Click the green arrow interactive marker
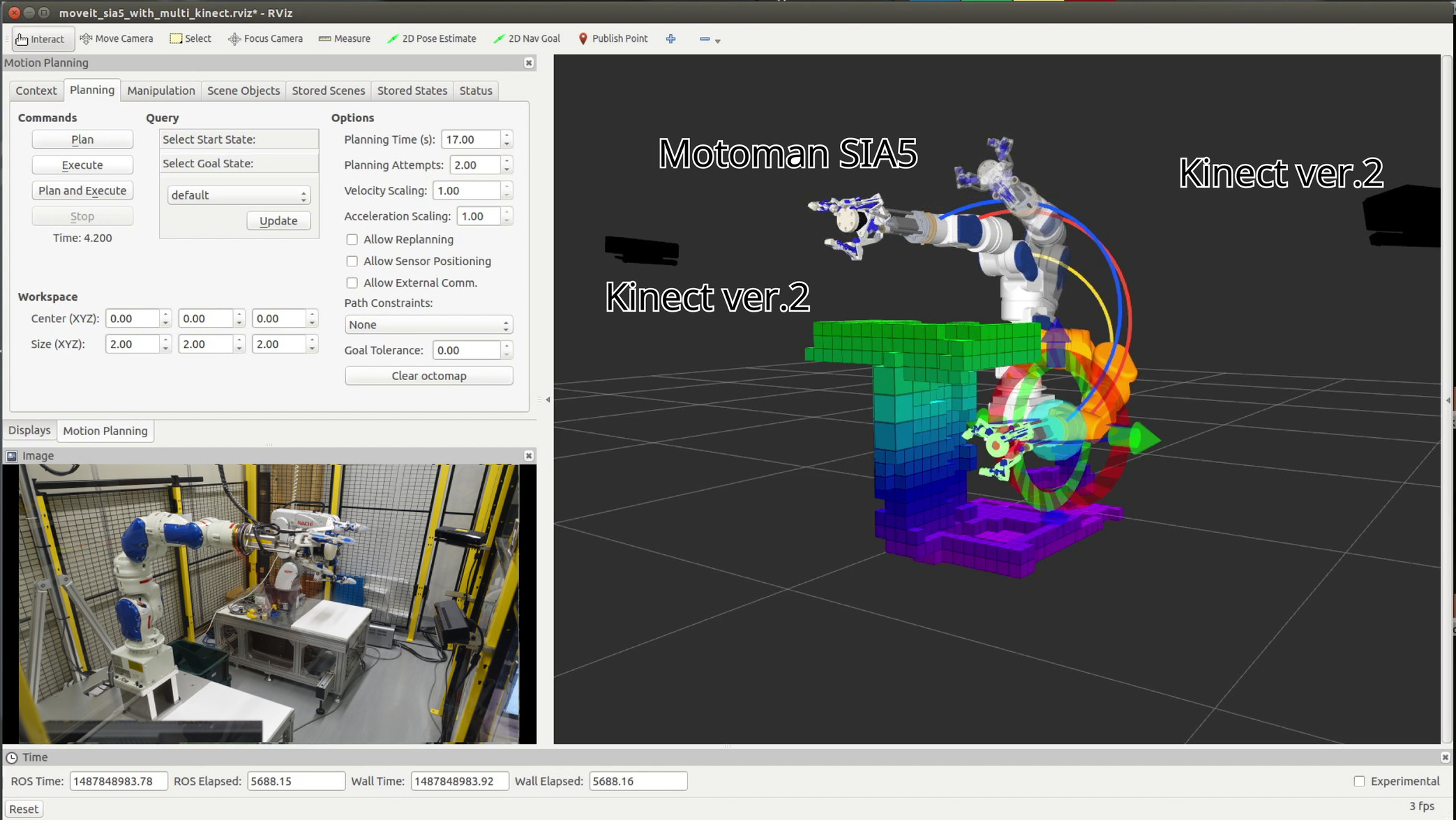The height and width of the screenshot is (820, 1456). (1134, 439)
